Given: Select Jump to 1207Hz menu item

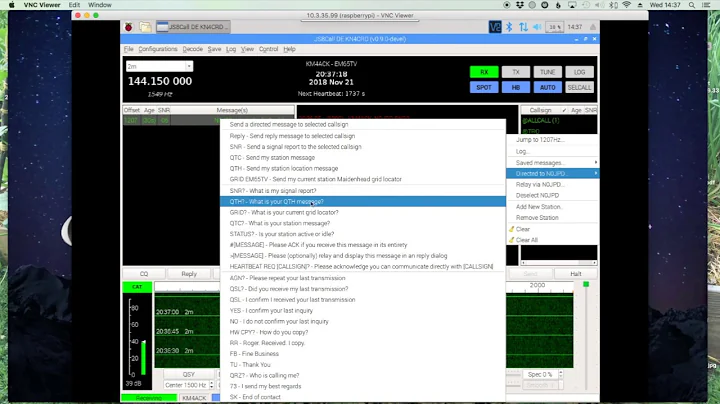Looking at the screenshot, I should pos(553,140).
